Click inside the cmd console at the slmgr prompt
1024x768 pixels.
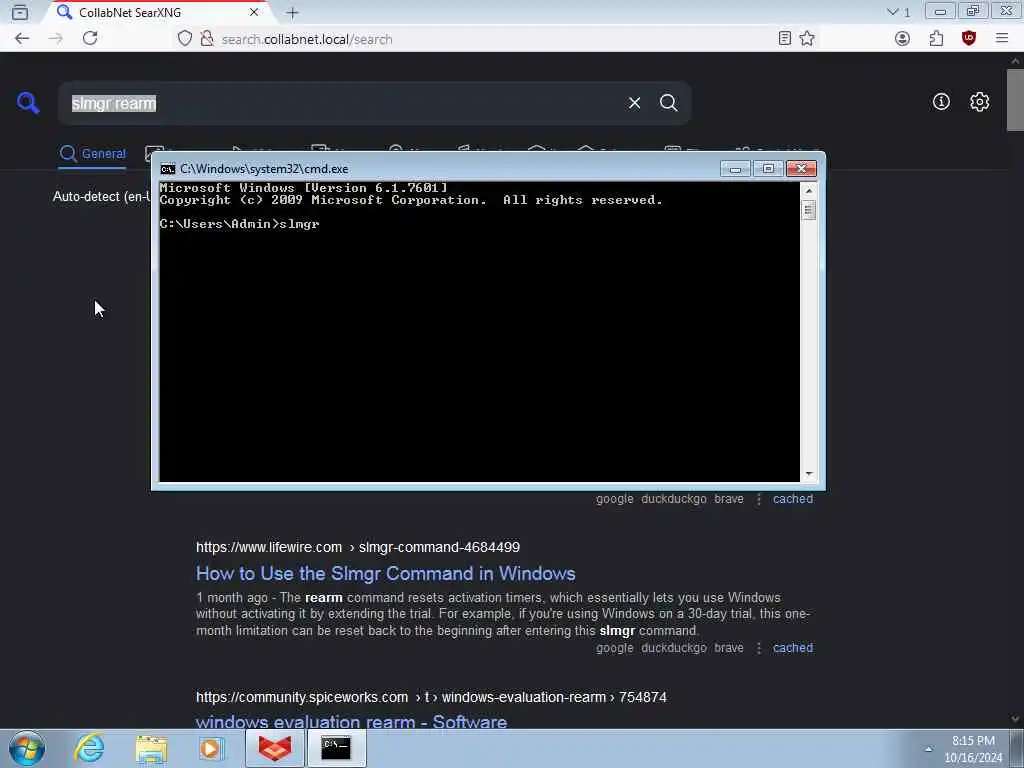(299, 224)
